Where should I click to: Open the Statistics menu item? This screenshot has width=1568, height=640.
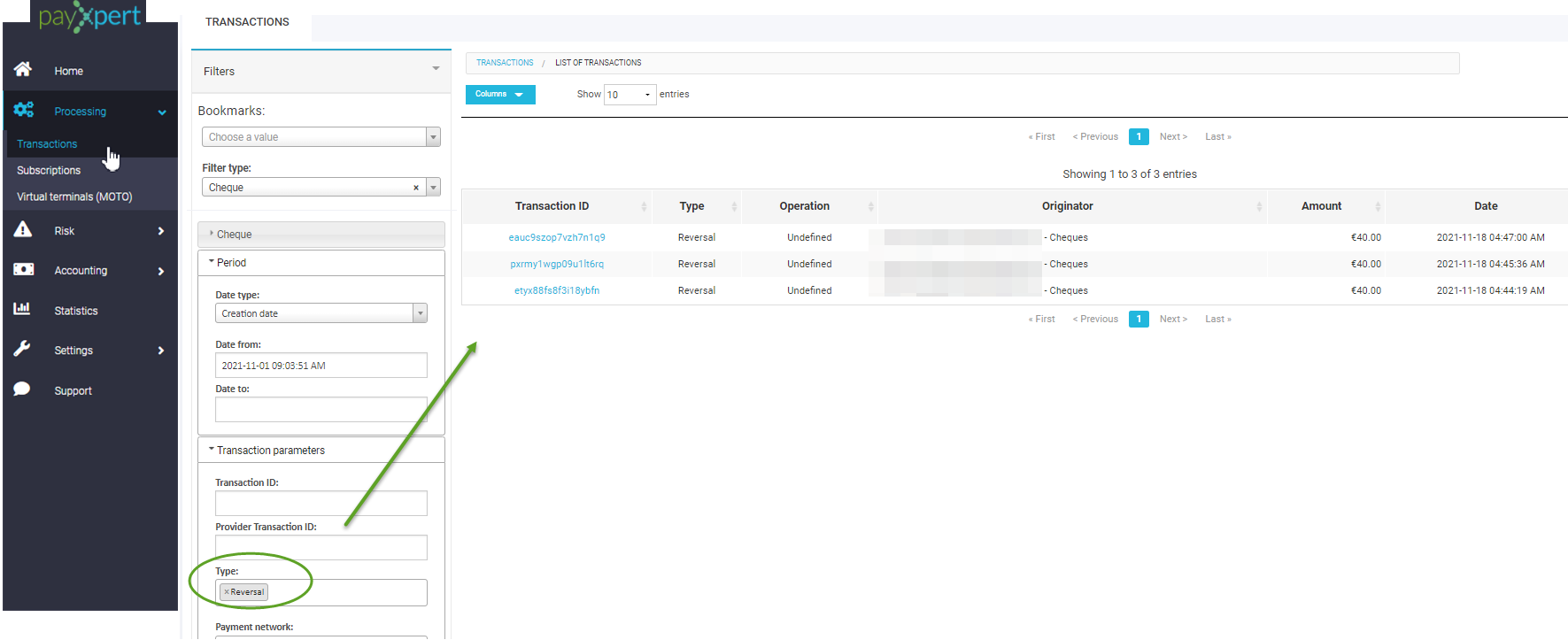pyautogui.click(x=76, y=312)
